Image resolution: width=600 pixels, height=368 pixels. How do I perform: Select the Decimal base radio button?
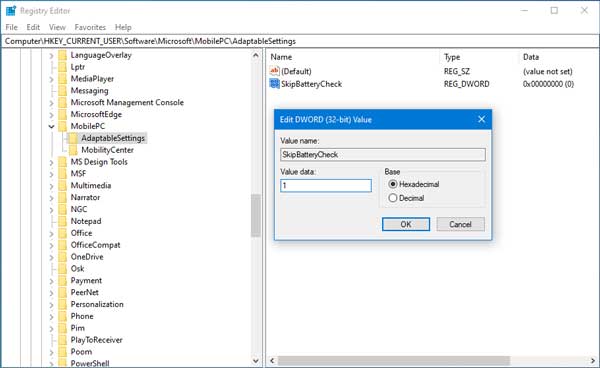point(393,198)
